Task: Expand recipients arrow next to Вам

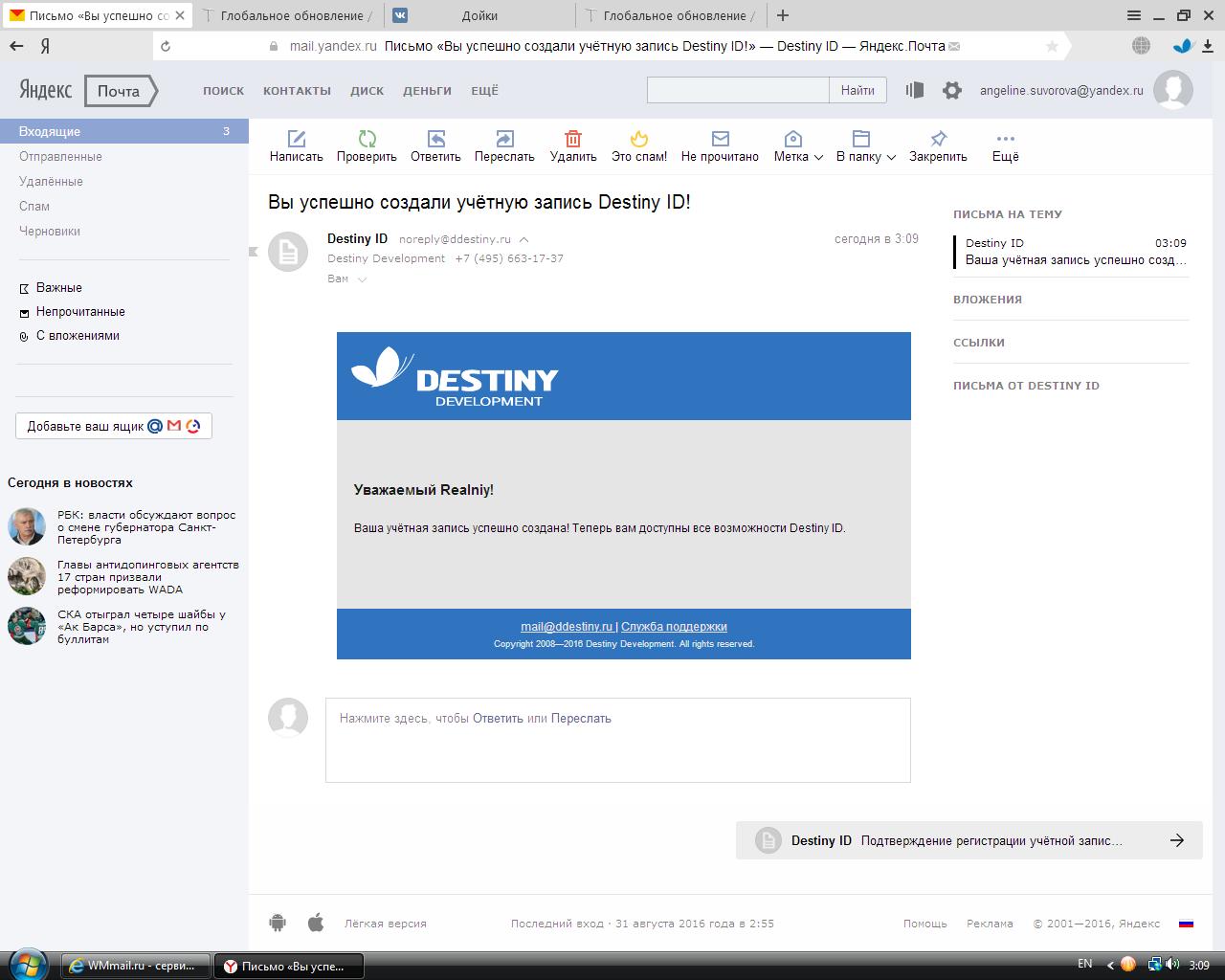Action: pos(362,279)
